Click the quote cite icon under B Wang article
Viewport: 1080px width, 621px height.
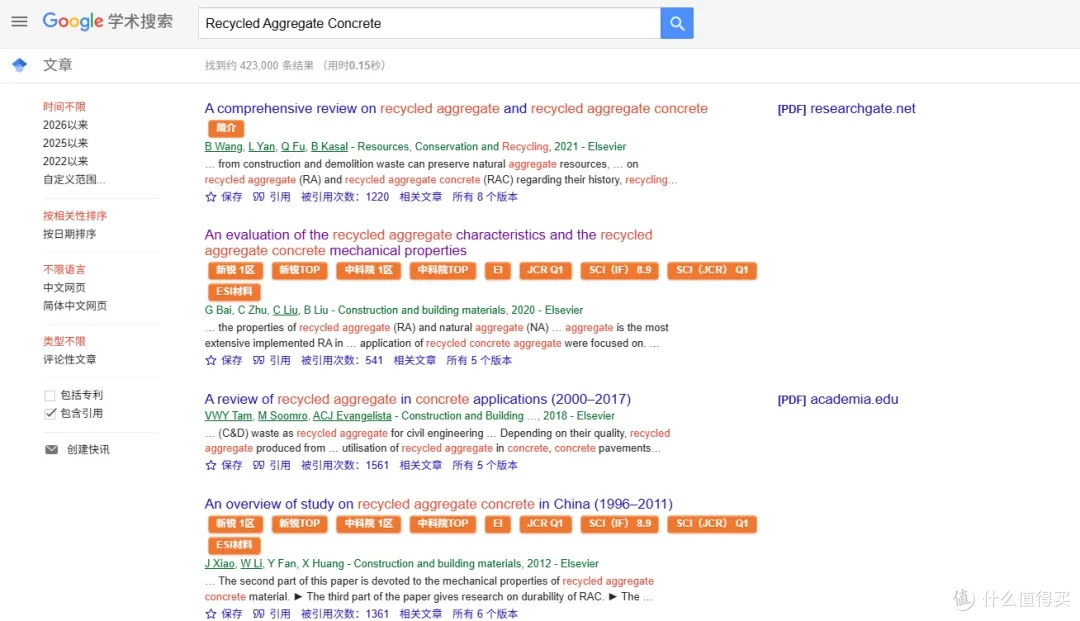(258, 197)
